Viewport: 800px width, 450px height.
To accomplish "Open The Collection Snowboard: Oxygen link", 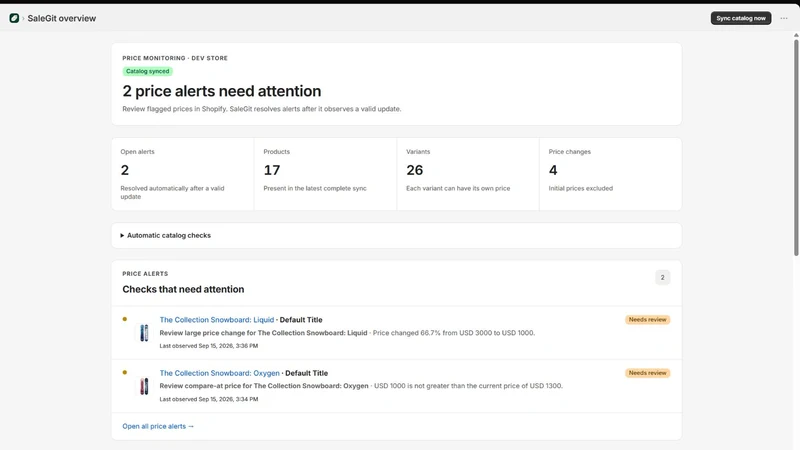I will (219, 373).
